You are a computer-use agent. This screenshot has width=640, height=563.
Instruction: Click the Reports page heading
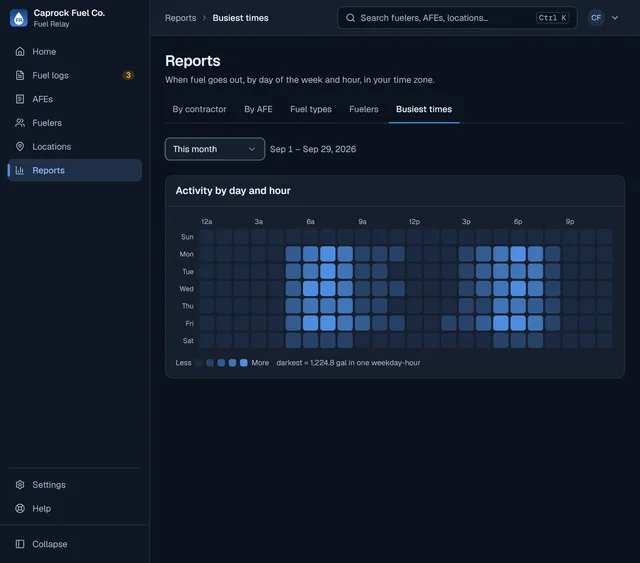click(x=193, y=61)
